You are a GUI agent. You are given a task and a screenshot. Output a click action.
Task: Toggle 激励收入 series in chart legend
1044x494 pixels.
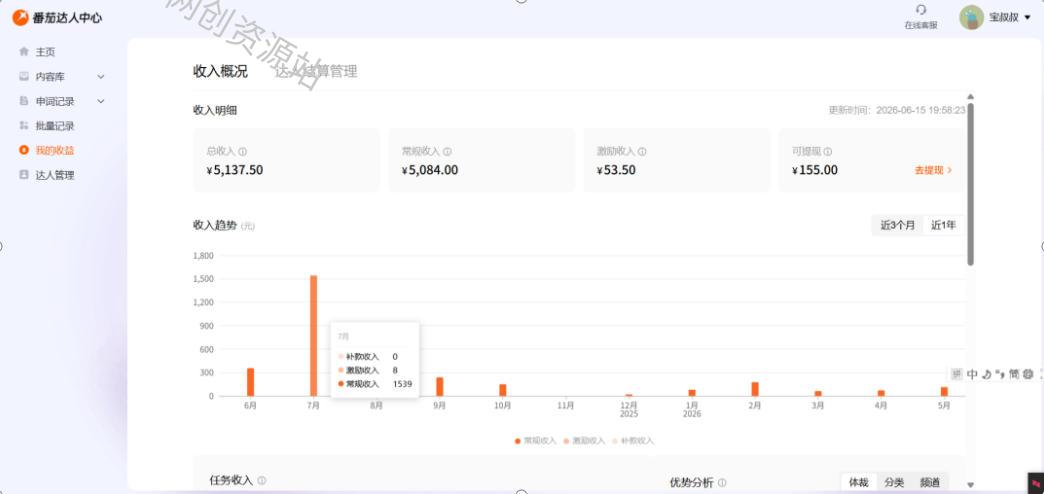click(585, 441)
